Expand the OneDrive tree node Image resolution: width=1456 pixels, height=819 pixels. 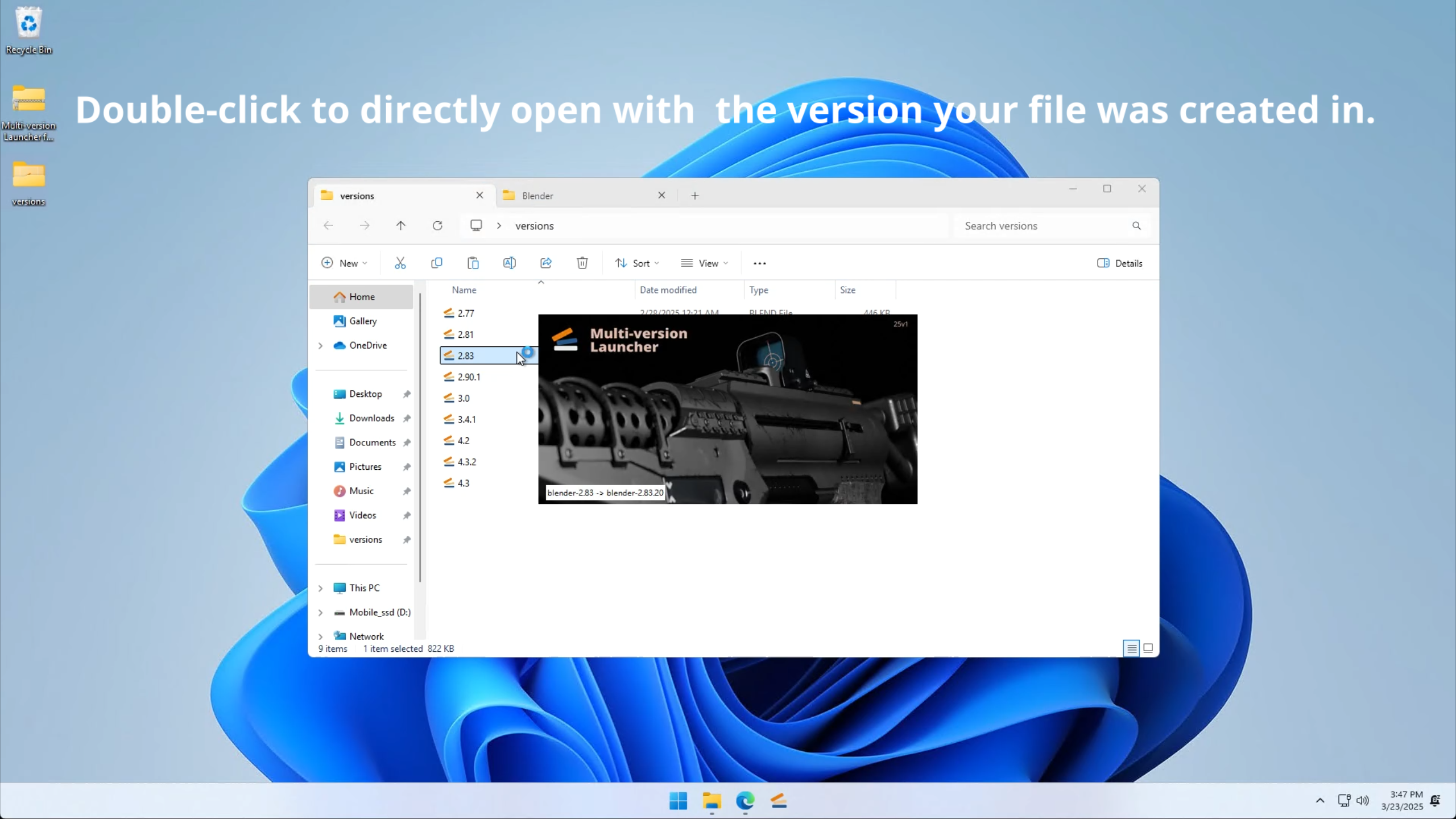click(x=320, y=346)
